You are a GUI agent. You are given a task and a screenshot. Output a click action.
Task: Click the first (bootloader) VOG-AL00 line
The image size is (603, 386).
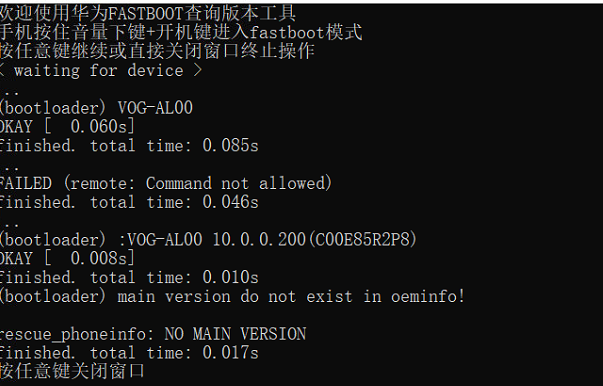(96, 108)
